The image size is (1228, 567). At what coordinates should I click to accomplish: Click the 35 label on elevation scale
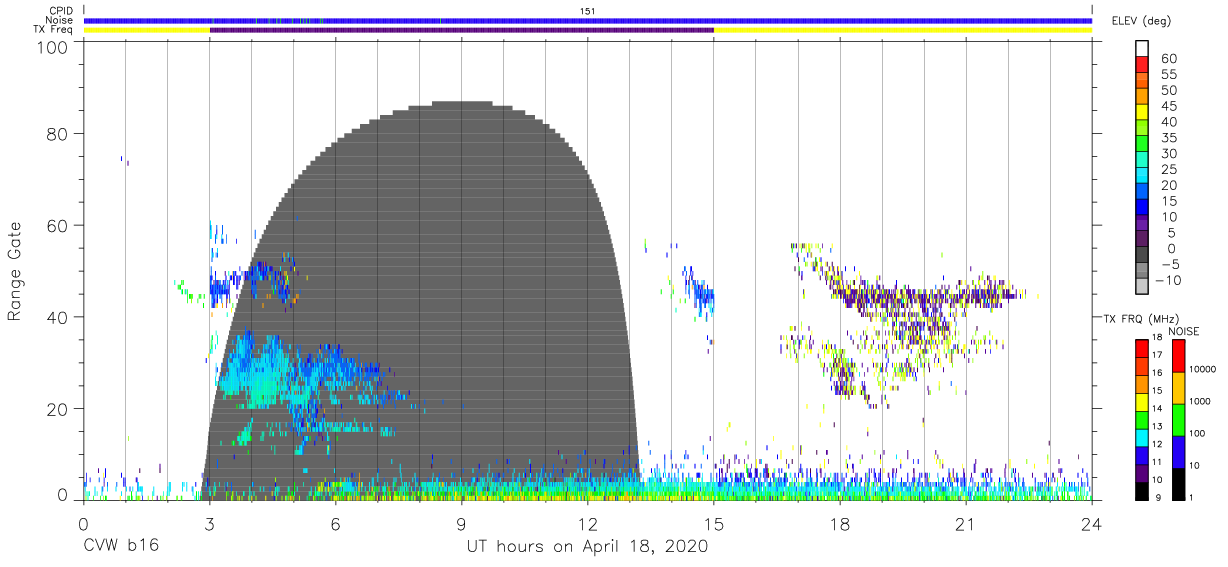pos(1168,138)
